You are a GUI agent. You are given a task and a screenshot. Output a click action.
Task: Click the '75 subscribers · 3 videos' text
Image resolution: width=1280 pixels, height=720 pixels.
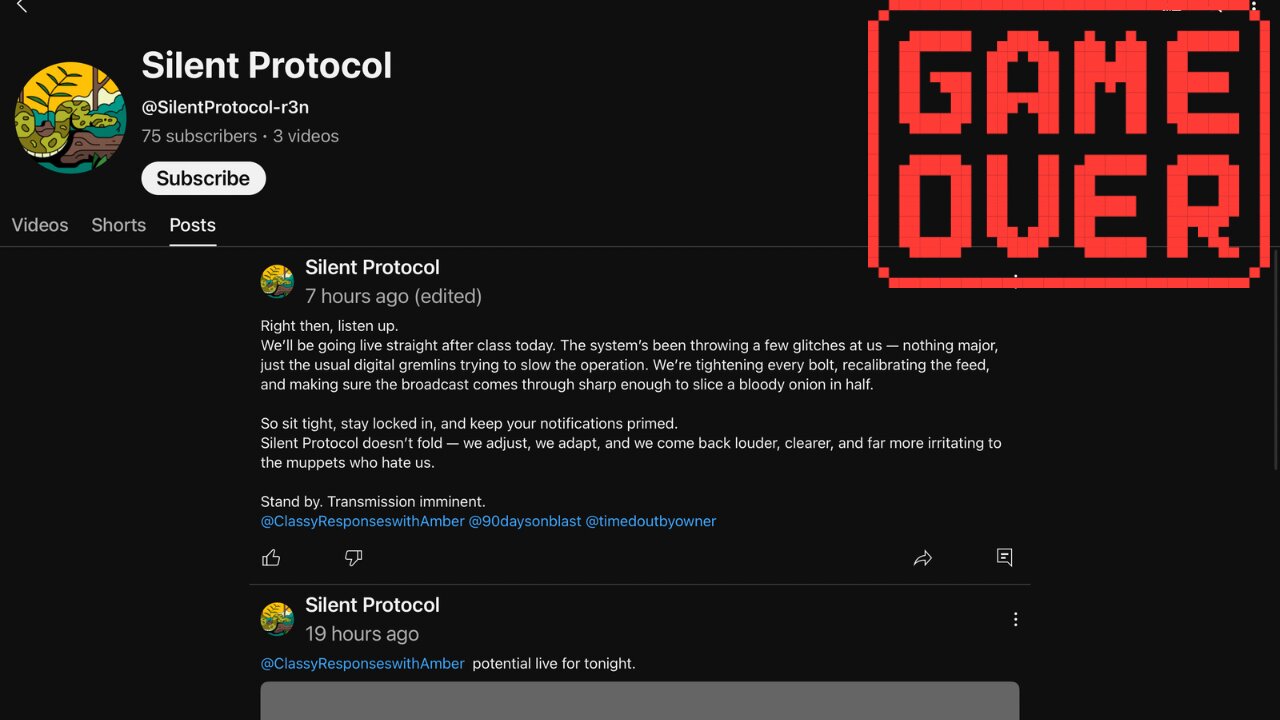click(x=240, y=136)
